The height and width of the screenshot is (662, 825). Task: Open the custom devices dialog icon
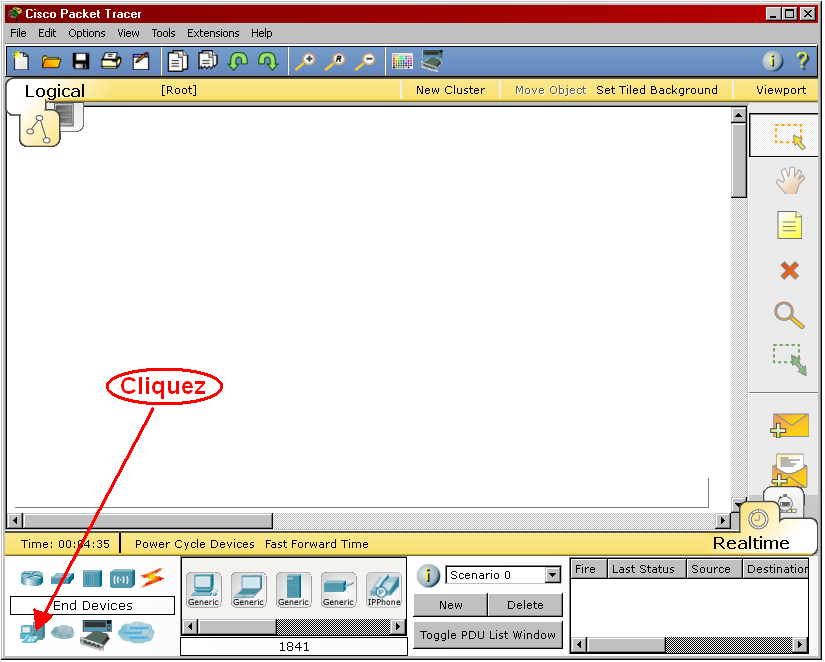tap(432, 61)
